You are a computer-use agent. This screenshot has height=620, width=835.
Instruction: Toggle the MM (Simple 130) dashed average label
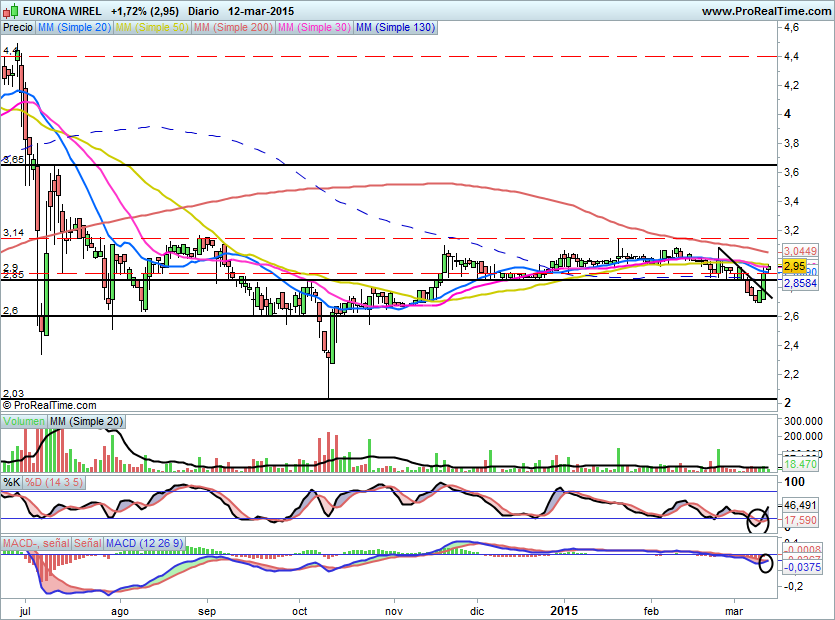coord(396,28)
